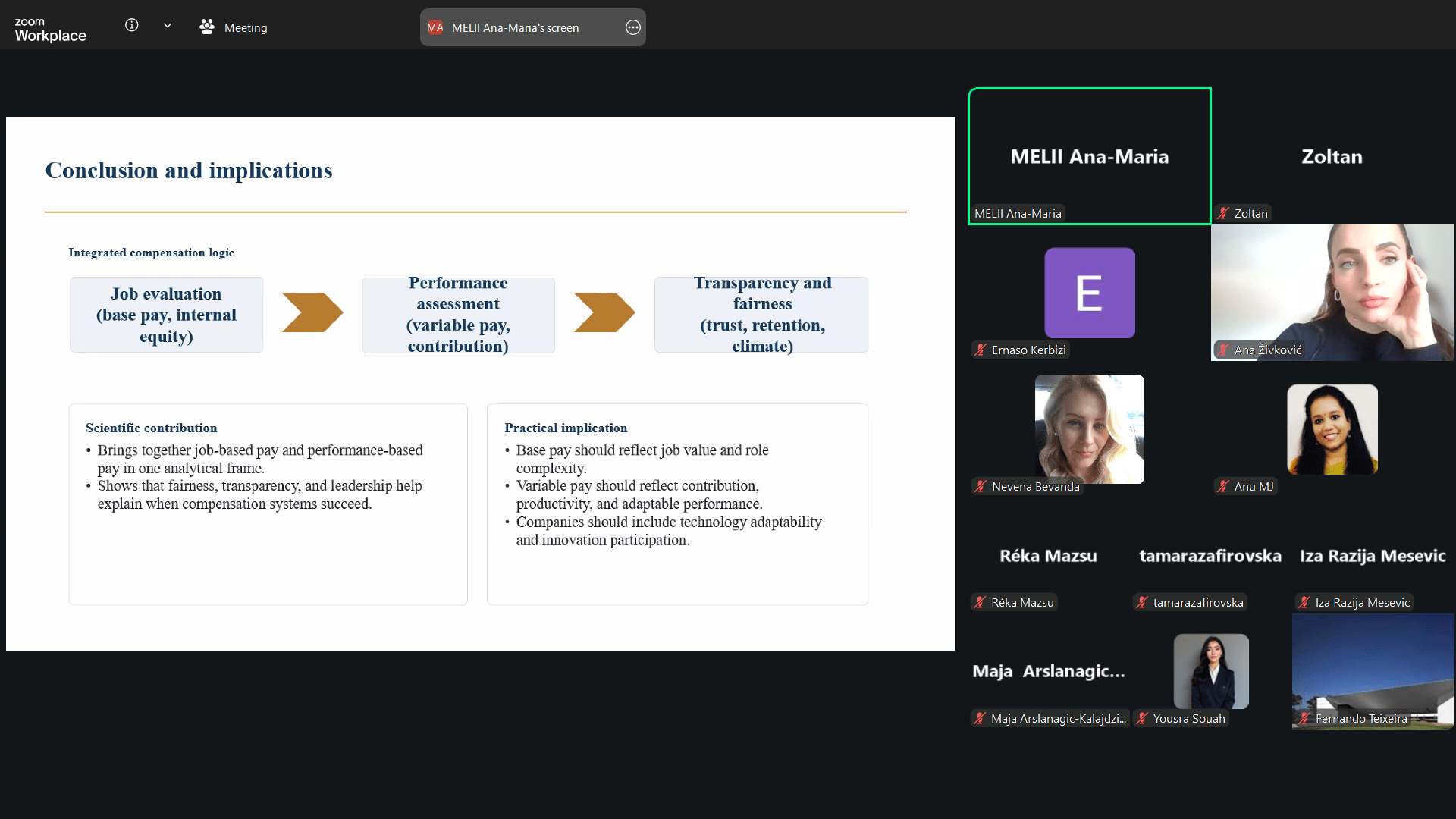This screenshot has width=1456, height=819.
Task: Open the Meeting menu label
Action: click(246, 28)
